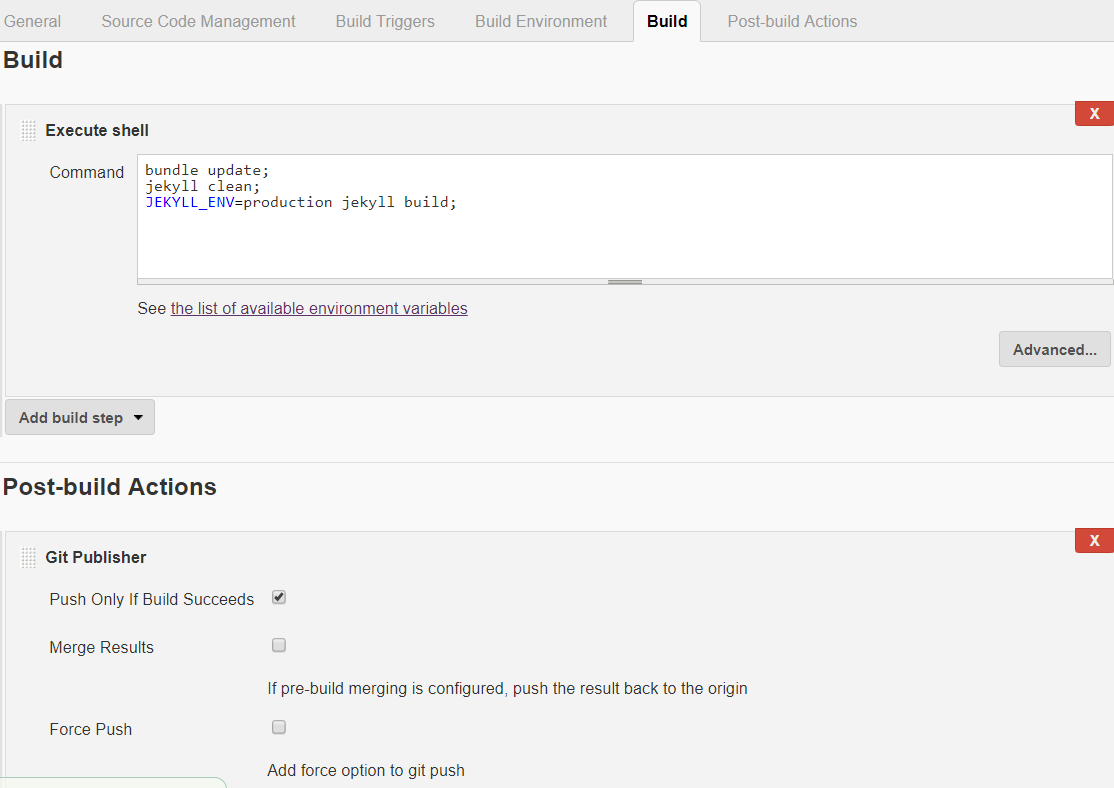Open list of available environment variables link
The height and width of the screenshot is (788, 1114).
tap(319, 308)
